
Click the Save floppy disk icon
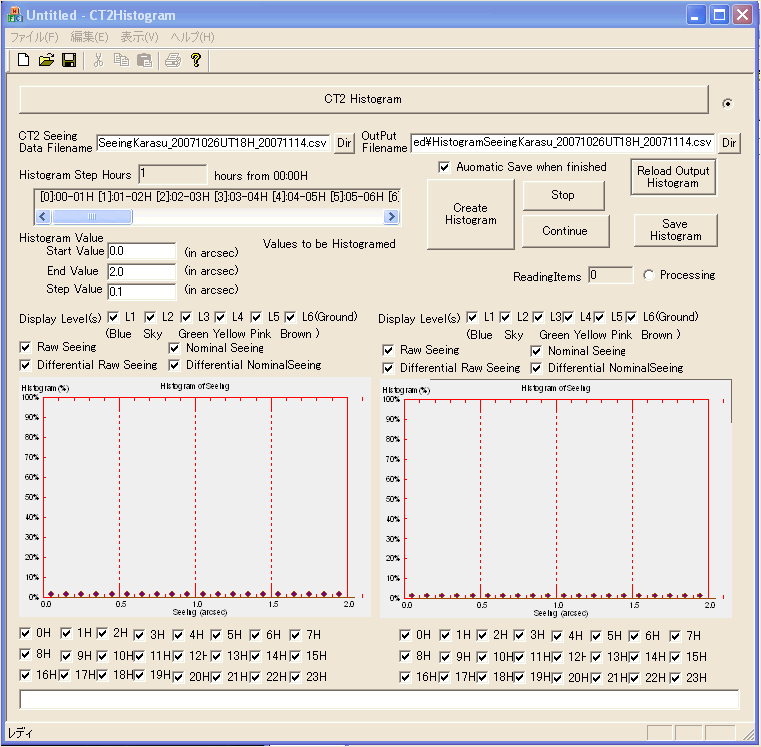click(x=69, y=61)
